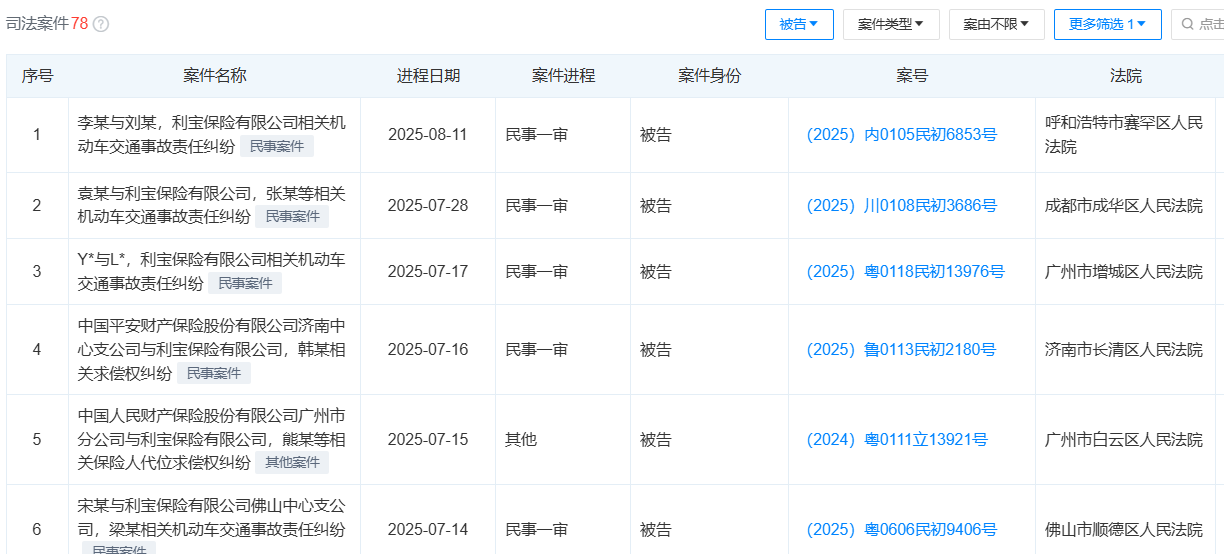Click court 成都市成华区人民法院

(x=1124, y=205)
